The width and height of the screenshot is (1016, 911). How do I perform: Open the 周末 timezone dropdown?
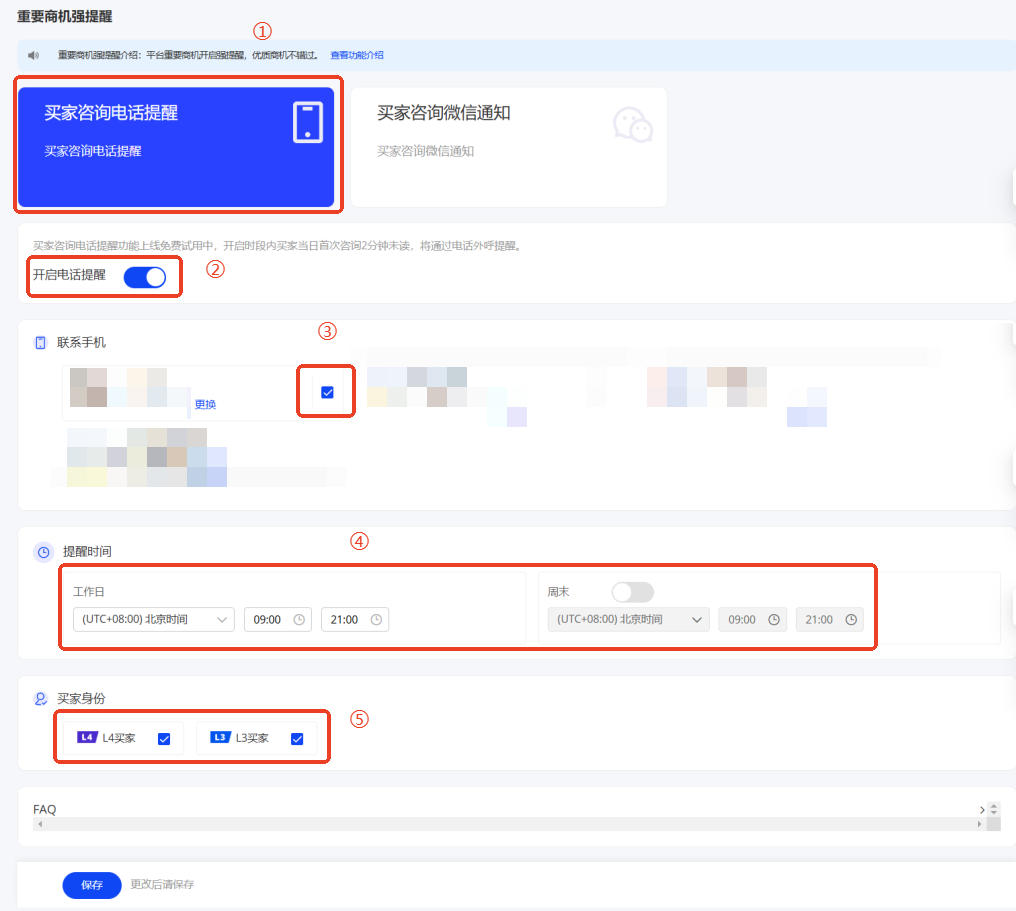click(x=628, y=620)
